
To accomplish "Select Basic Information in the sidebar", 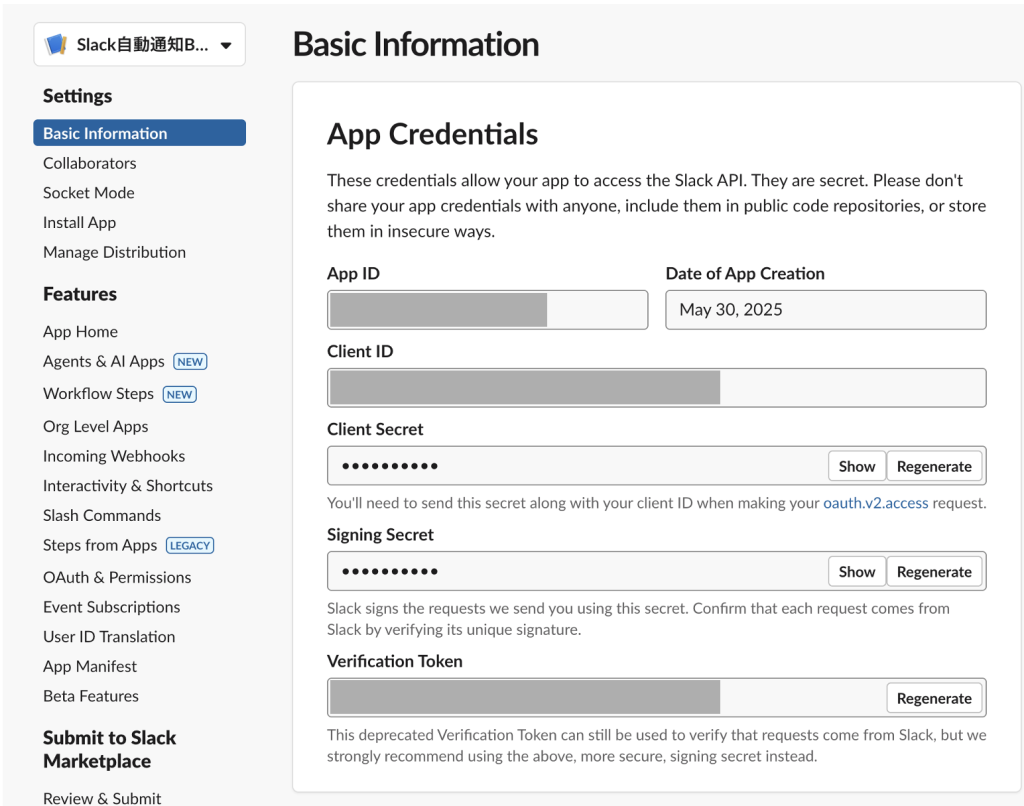I will [139, 133].
